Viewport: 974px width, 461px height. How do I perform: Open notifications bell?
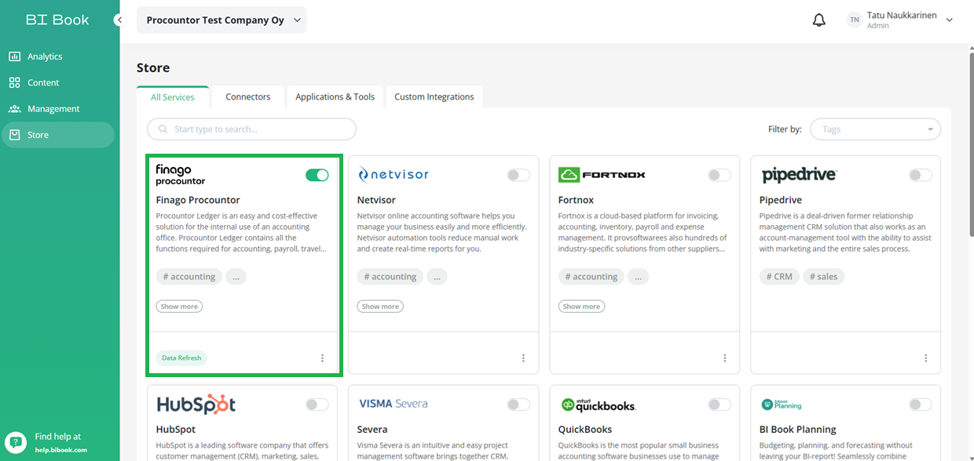(x=819, y=20)
